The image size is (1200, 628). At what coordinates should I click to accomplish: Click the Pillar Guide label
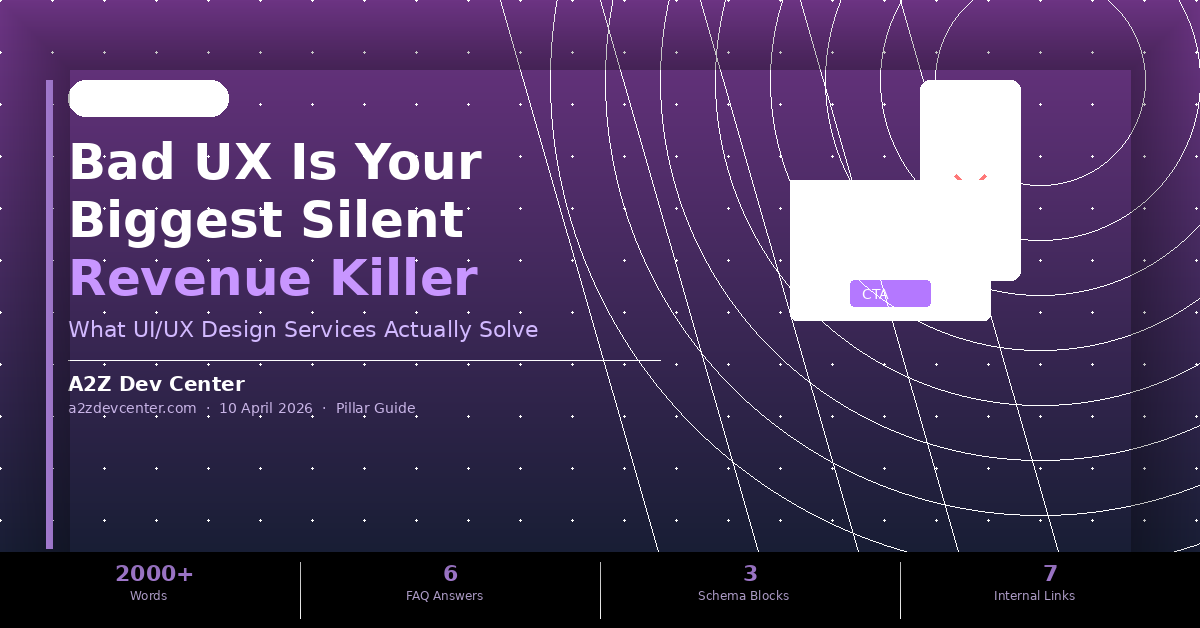point(375,408)
